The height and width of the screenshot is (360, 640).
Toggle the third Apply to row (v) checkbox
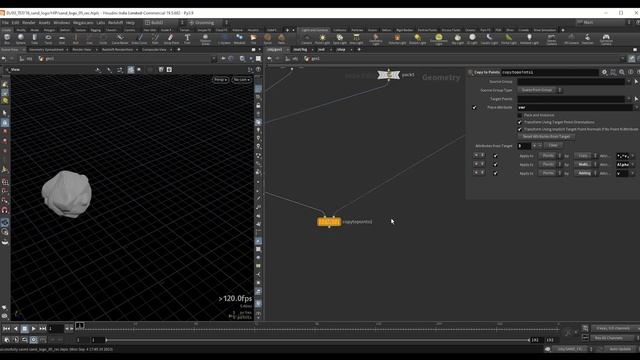coord(495,173)
